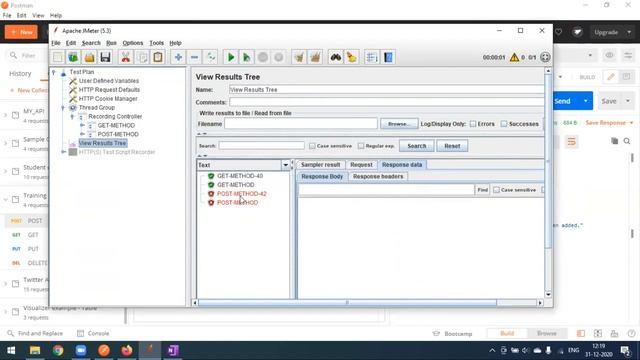
Task: Click the Search binoculars icon
Action: click(x=336, y=57)
